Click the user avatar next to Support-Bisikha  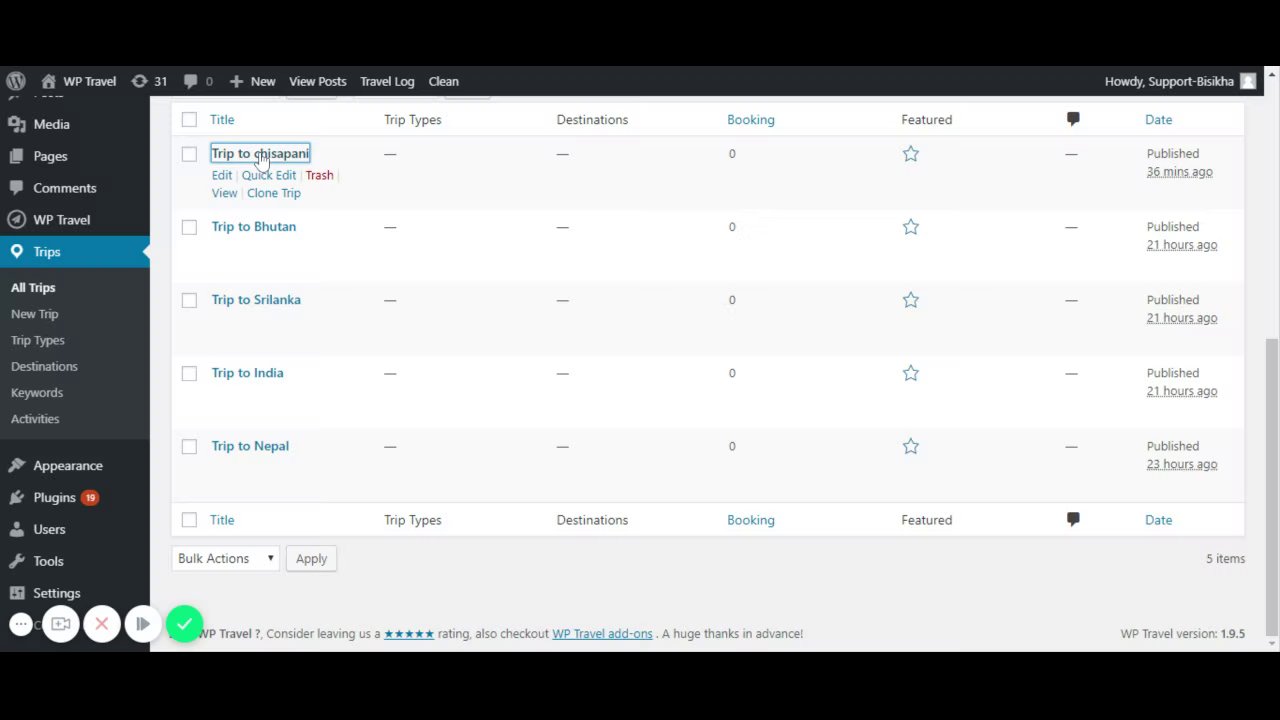[1248, 81]
